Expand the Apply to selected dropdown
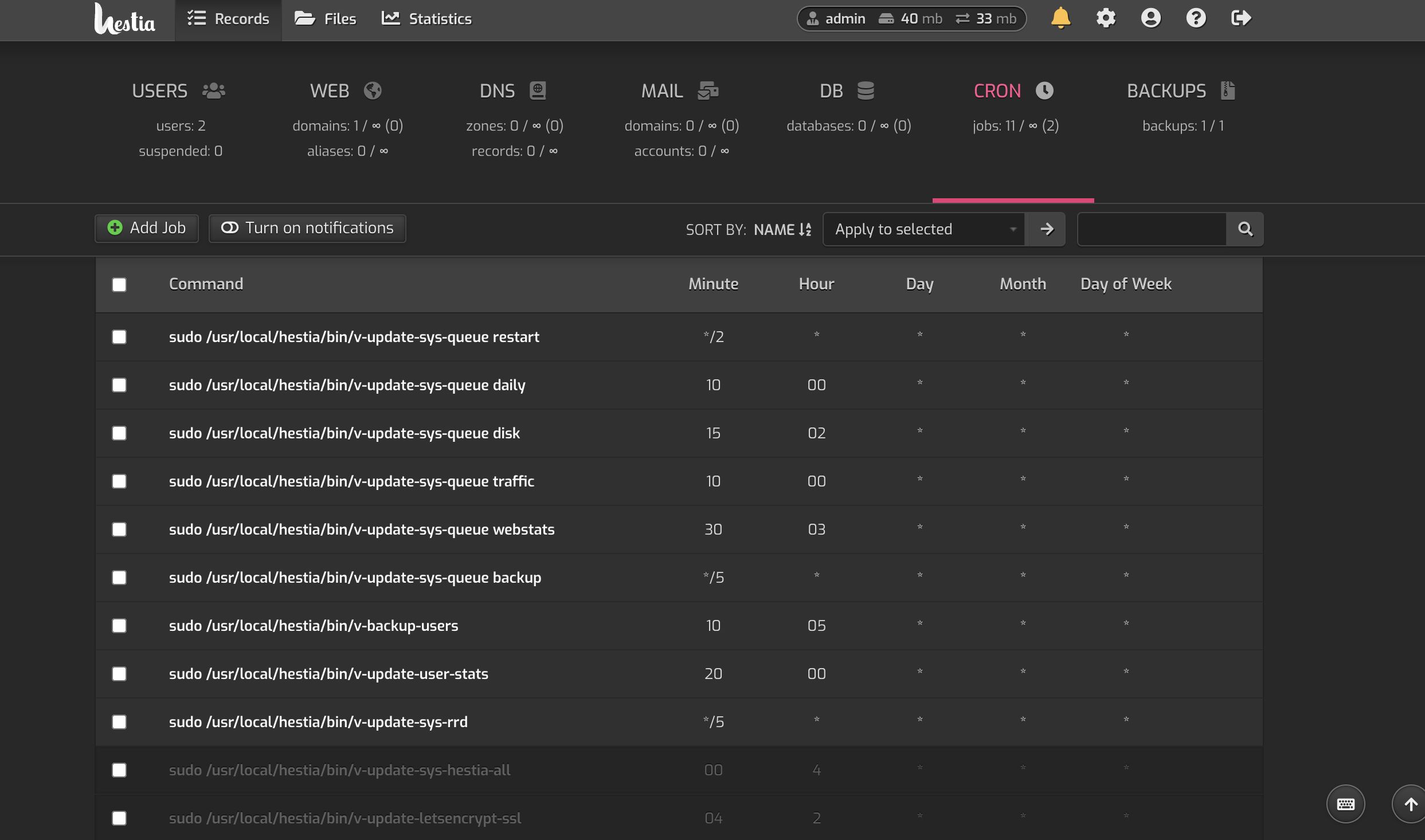This screenshot has height=840, width=1425. click(x=924, y=229)
